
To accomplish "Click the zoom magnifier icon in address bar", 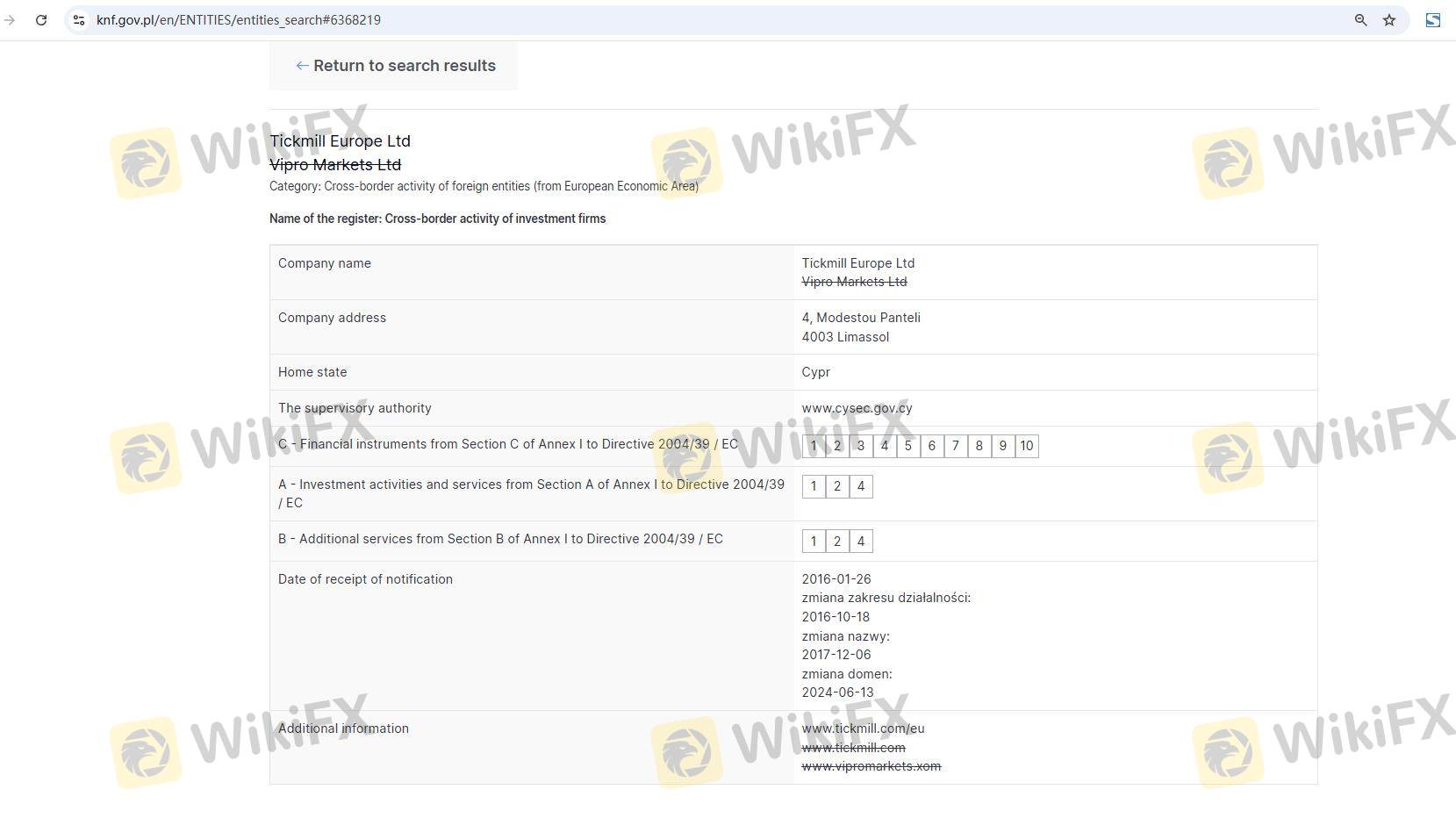I will click(x=1360, y=20).
